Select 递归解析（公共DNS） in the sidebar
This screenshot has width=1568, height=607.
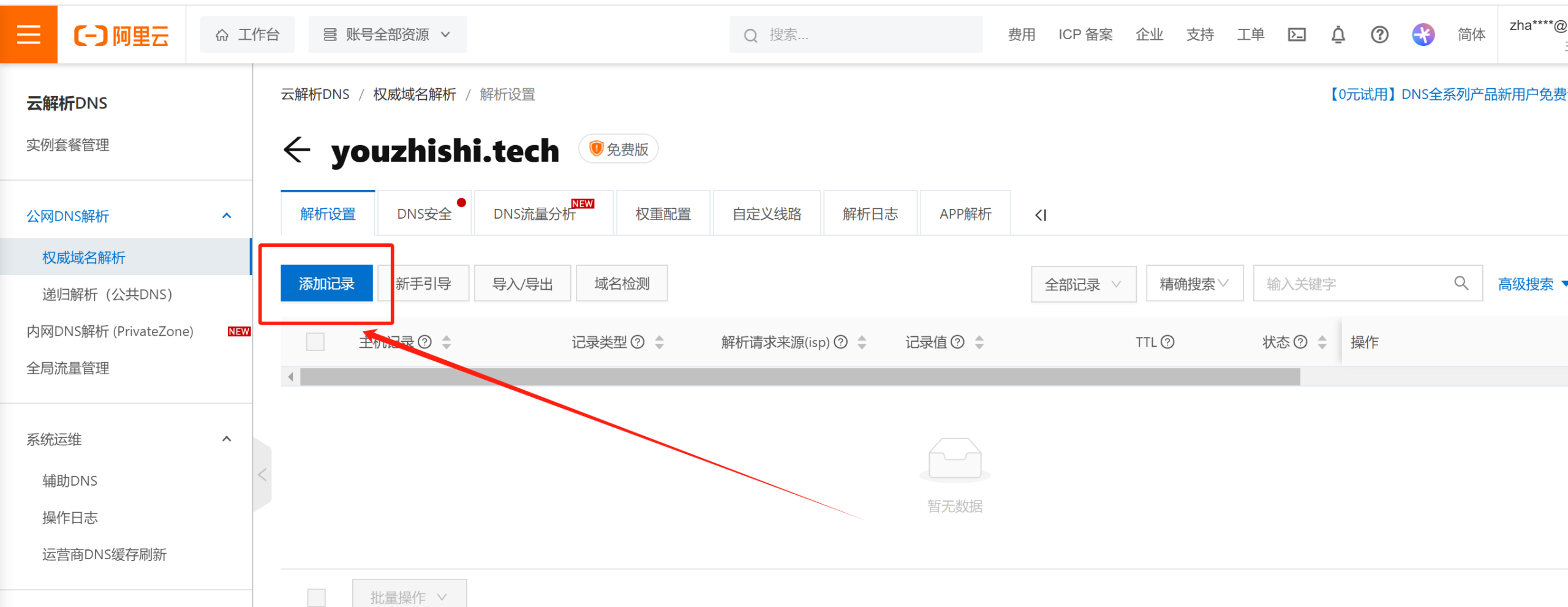(x=107, y=295)
